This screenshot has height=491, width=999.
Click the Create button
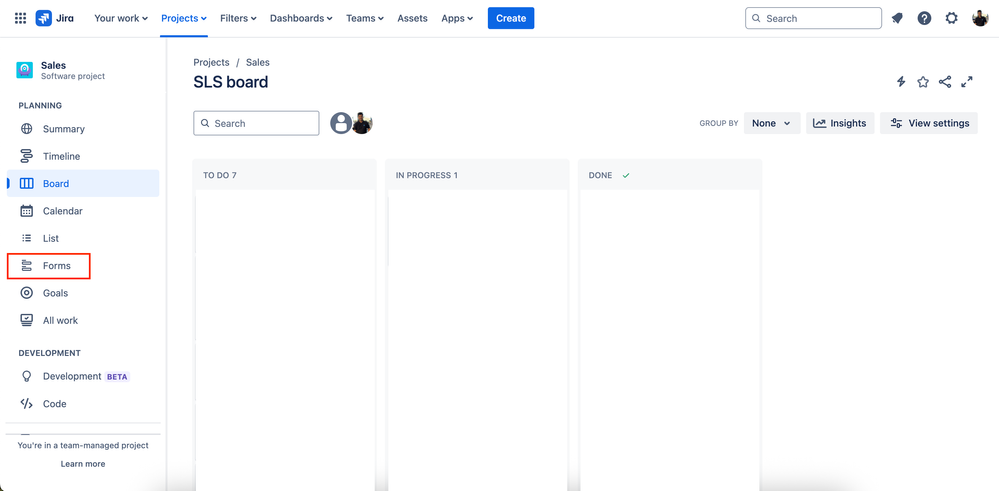pos(511,18)
